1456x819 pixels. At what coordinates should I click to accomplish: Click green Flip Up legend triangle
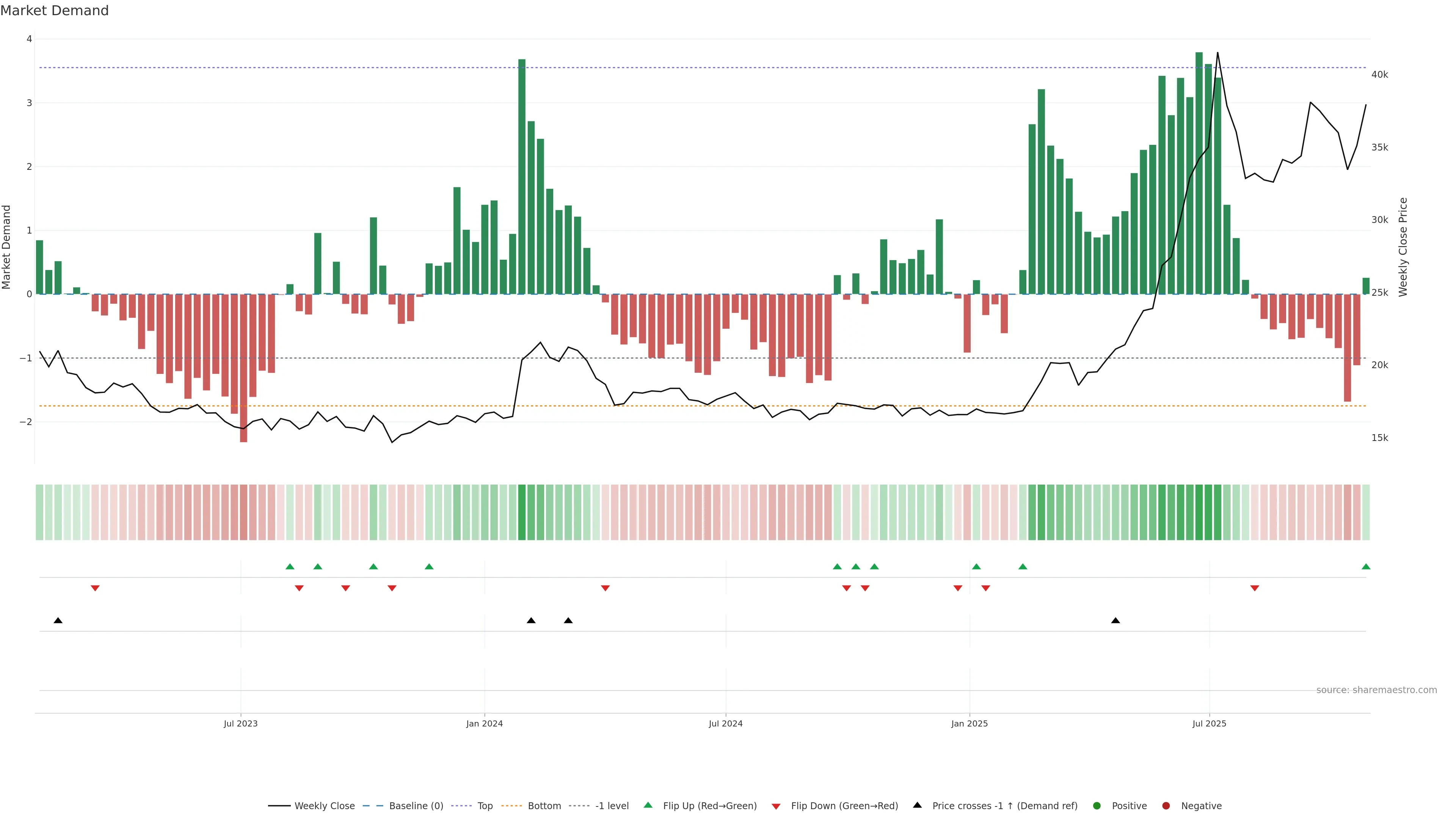(648, 805)
